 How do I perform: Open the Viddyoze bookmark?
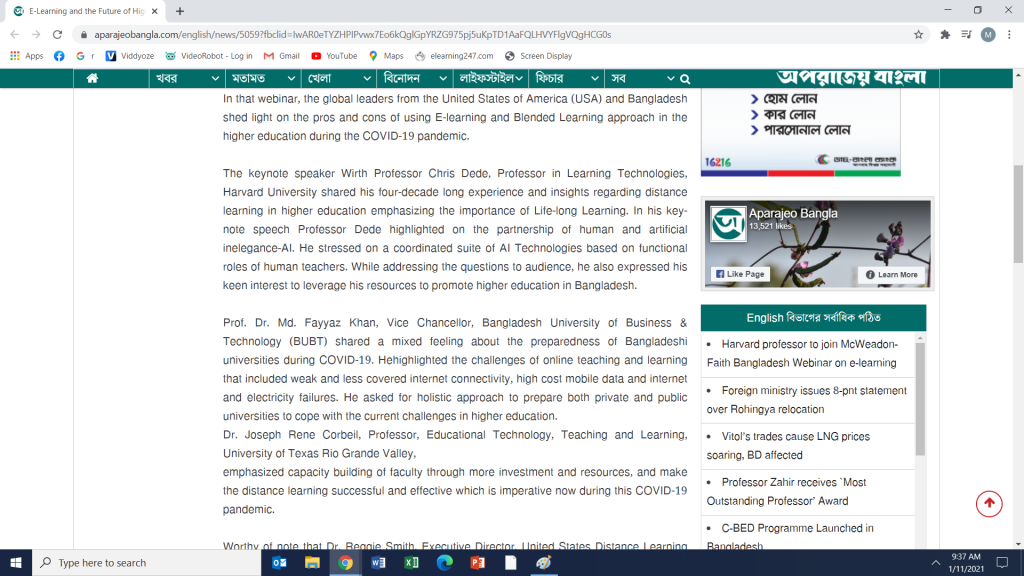tap(130, 56)
